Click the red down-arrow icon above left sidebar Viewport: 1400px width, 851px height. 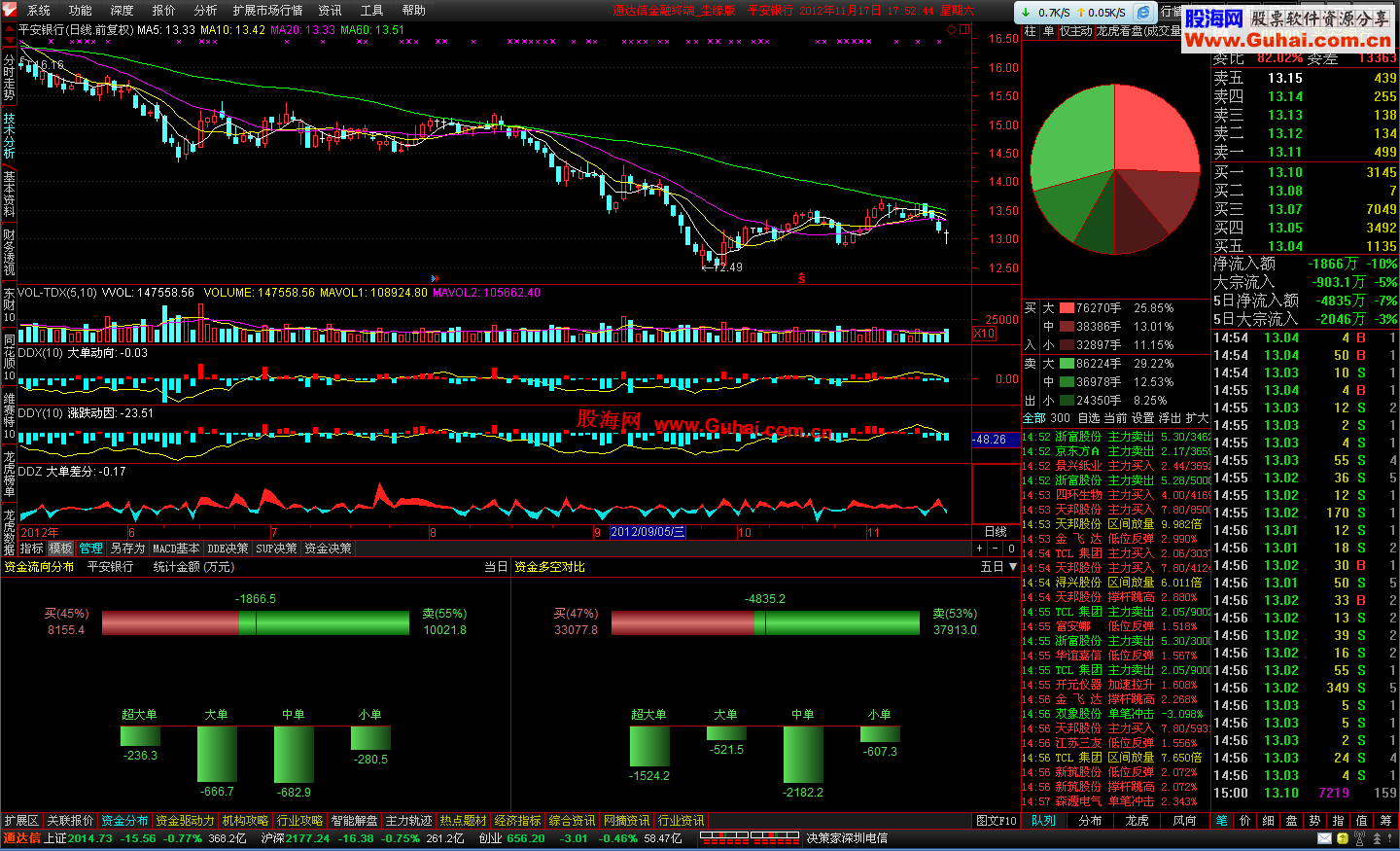(x=9, y=42)
